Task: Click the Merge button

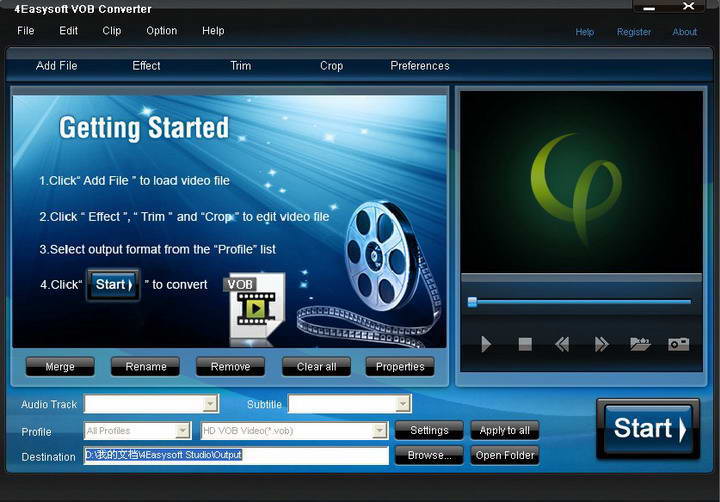Action: [x=60, y=367]
